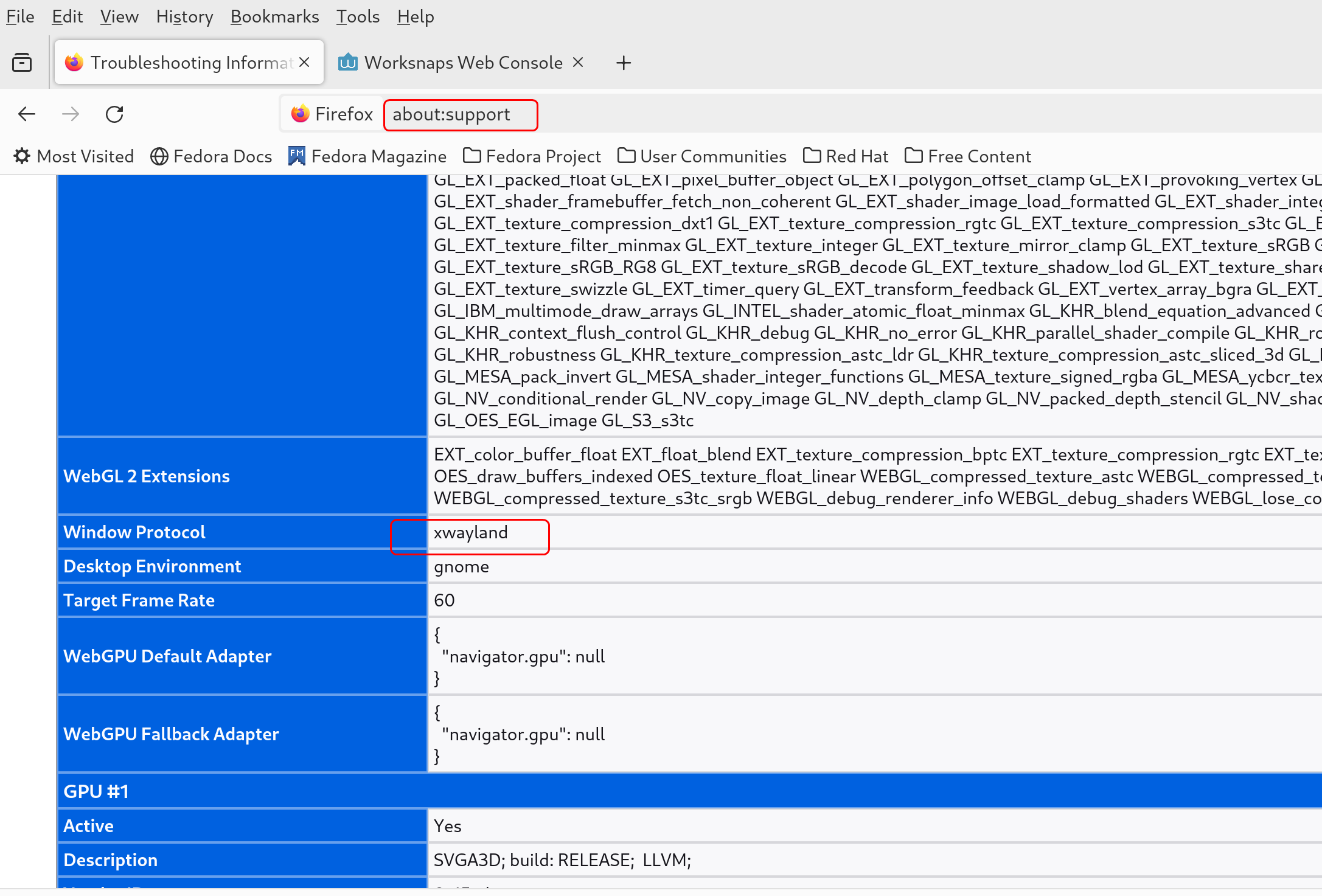The height and width of the screenshot is (896, 1322).
Task: Close the Worksnaps Web Console tab
Action: pyautogui.click(x=578, y=62)
